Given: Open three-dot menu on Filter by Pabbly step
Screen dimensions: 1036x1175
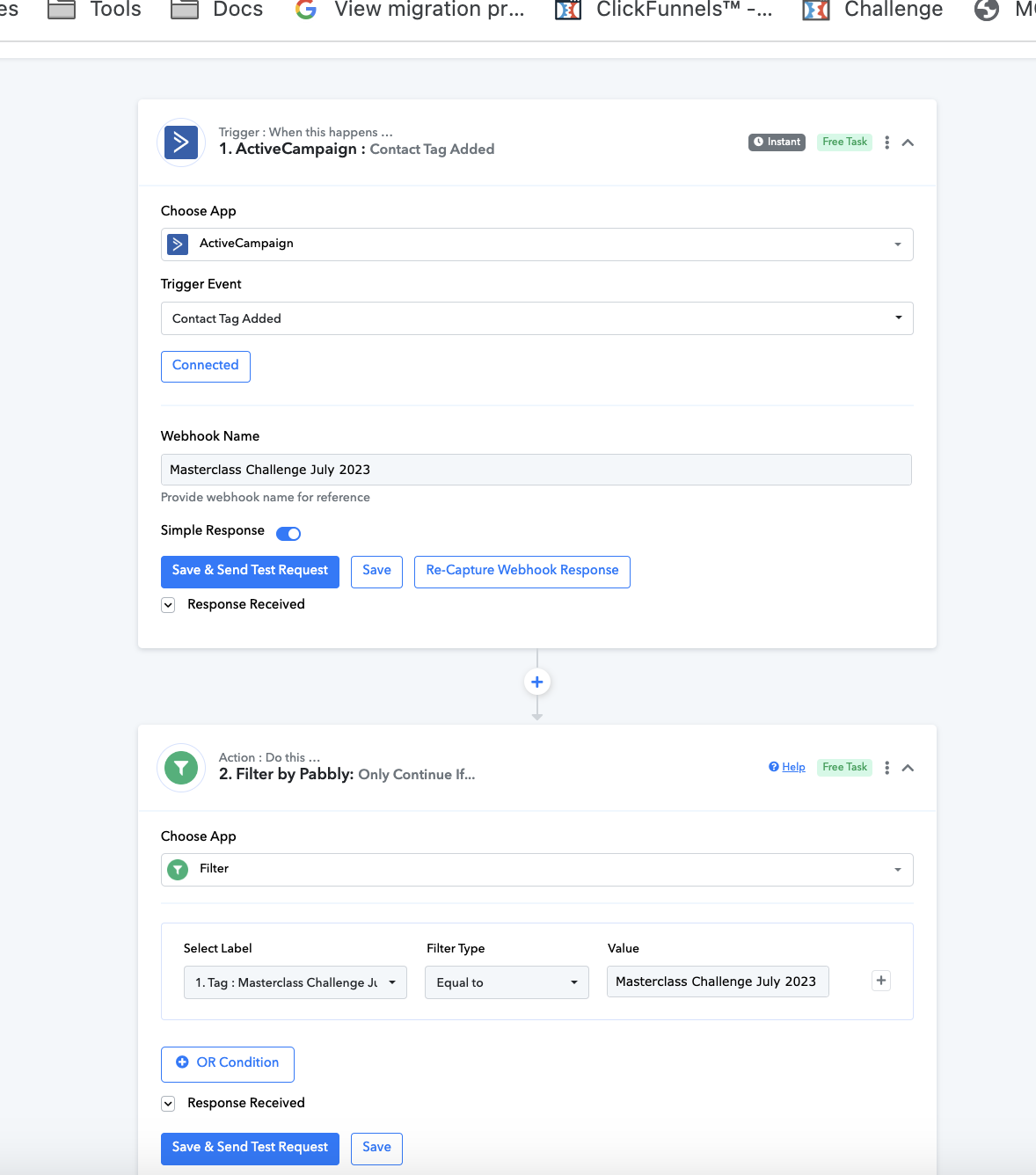Looking at the screenshot, I should pyautogui.click(x=886, y=768).
